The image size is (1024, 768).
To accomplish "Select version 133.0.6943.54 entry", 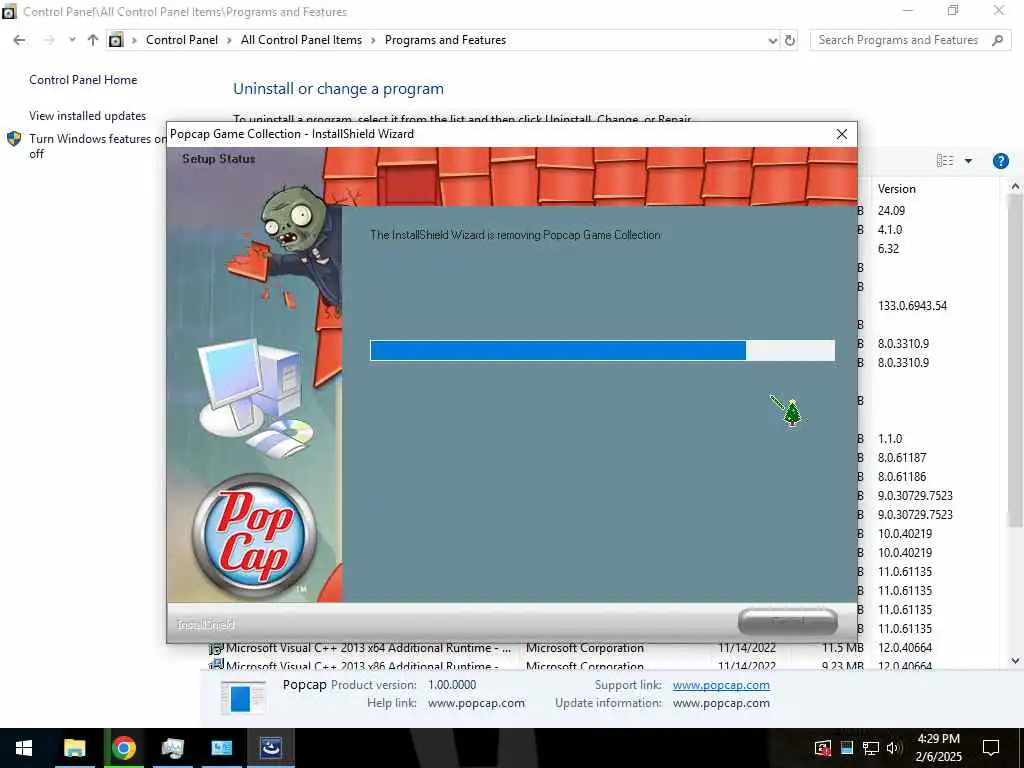I will (912, 306).
